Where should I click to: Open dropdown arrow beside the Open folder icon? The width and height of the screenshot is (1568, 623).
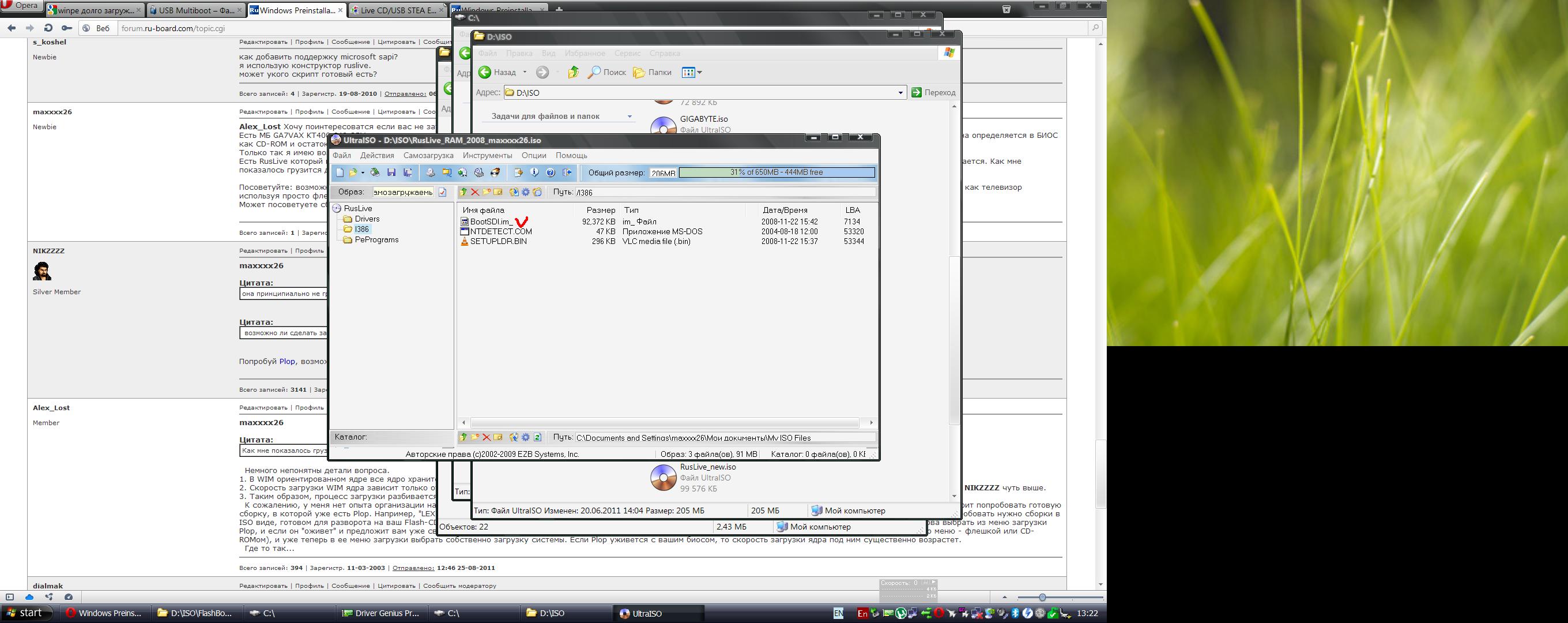pos(363,172)
